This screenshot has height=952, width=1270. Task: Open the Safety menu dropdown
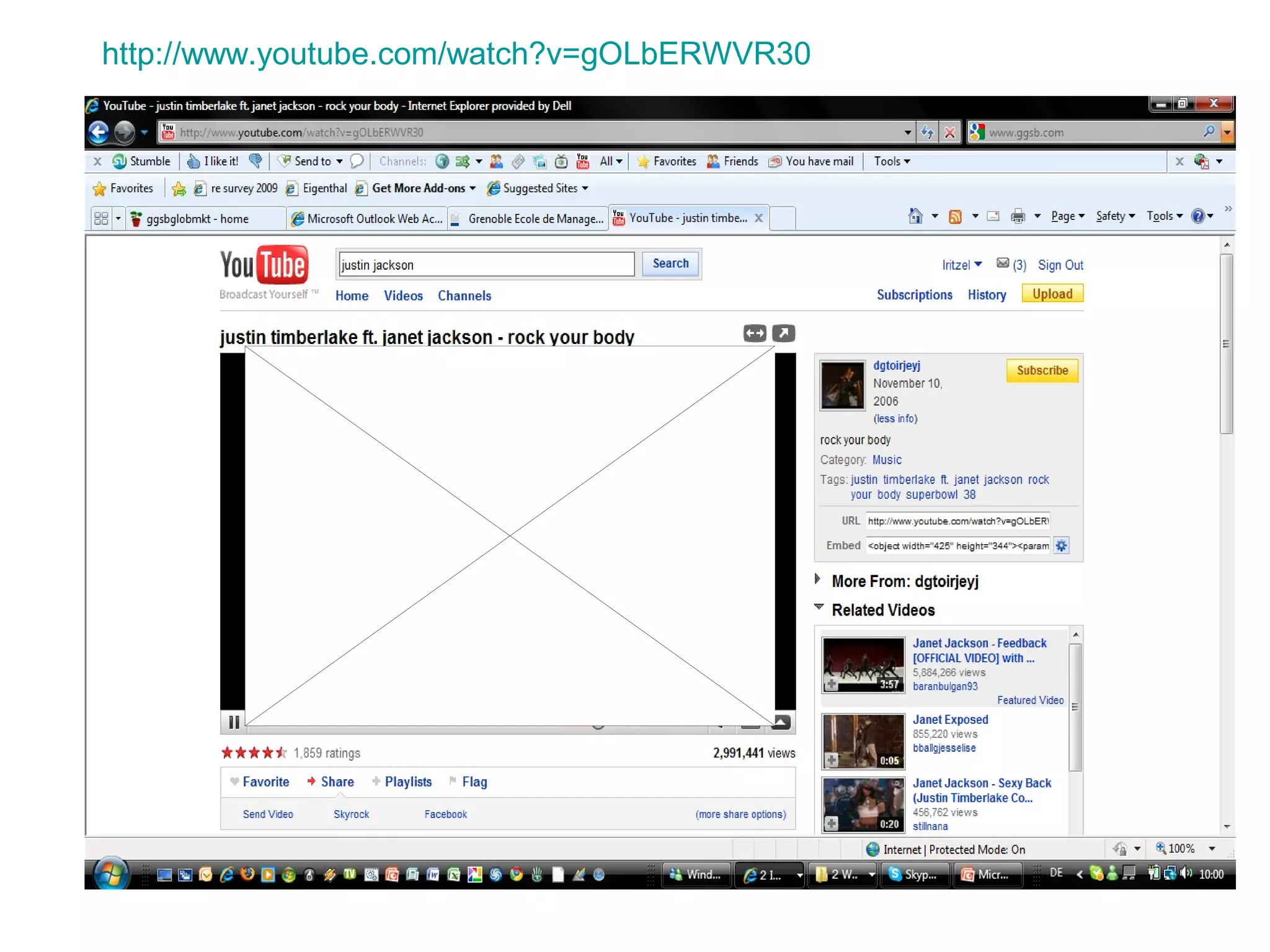click(x=1115, y=216)
